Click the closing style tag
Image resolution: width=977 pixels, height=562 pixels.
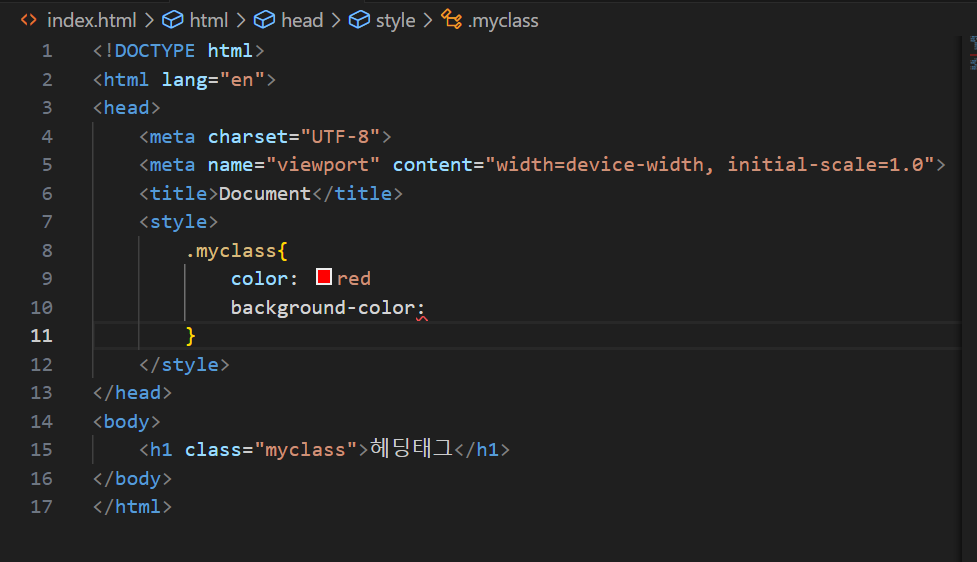(184, 364)
